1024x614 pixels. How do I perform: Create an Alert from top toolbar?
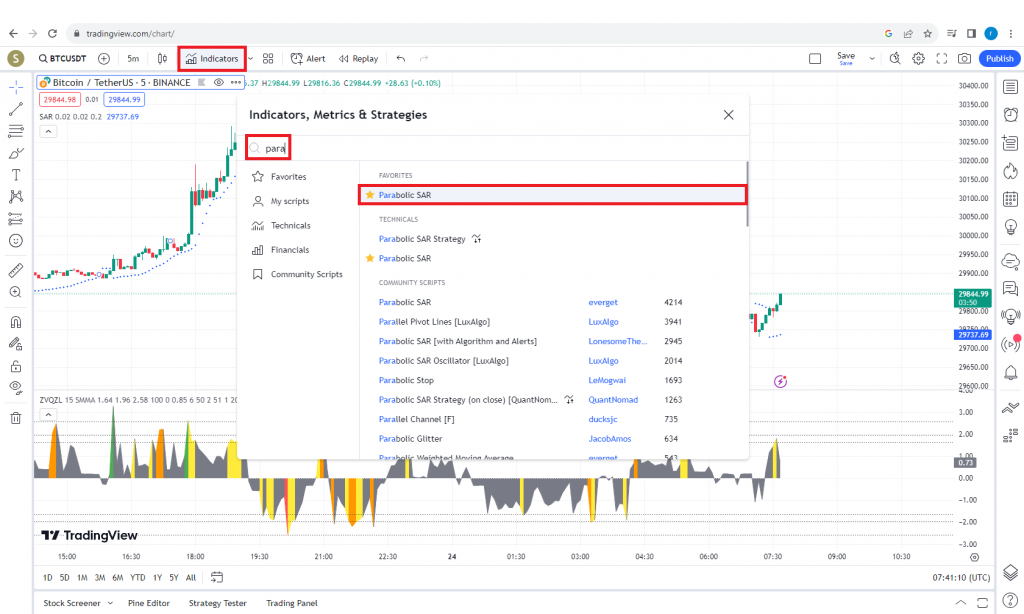pos(308,59)
